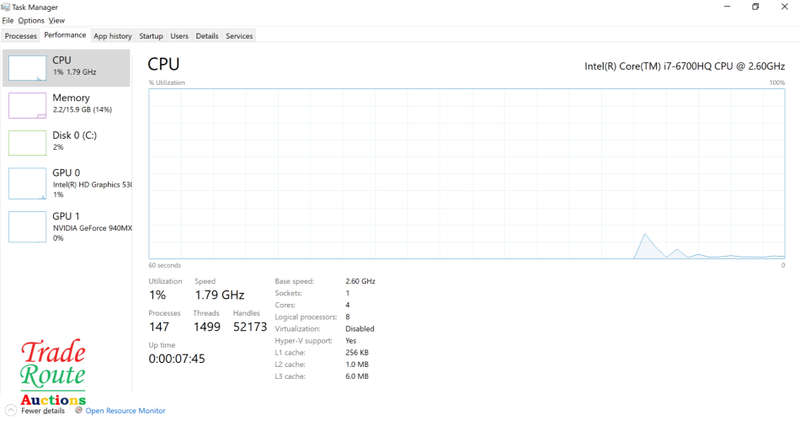Open the View menu
This screenshot has height=425, width=800.
point(57,21)
